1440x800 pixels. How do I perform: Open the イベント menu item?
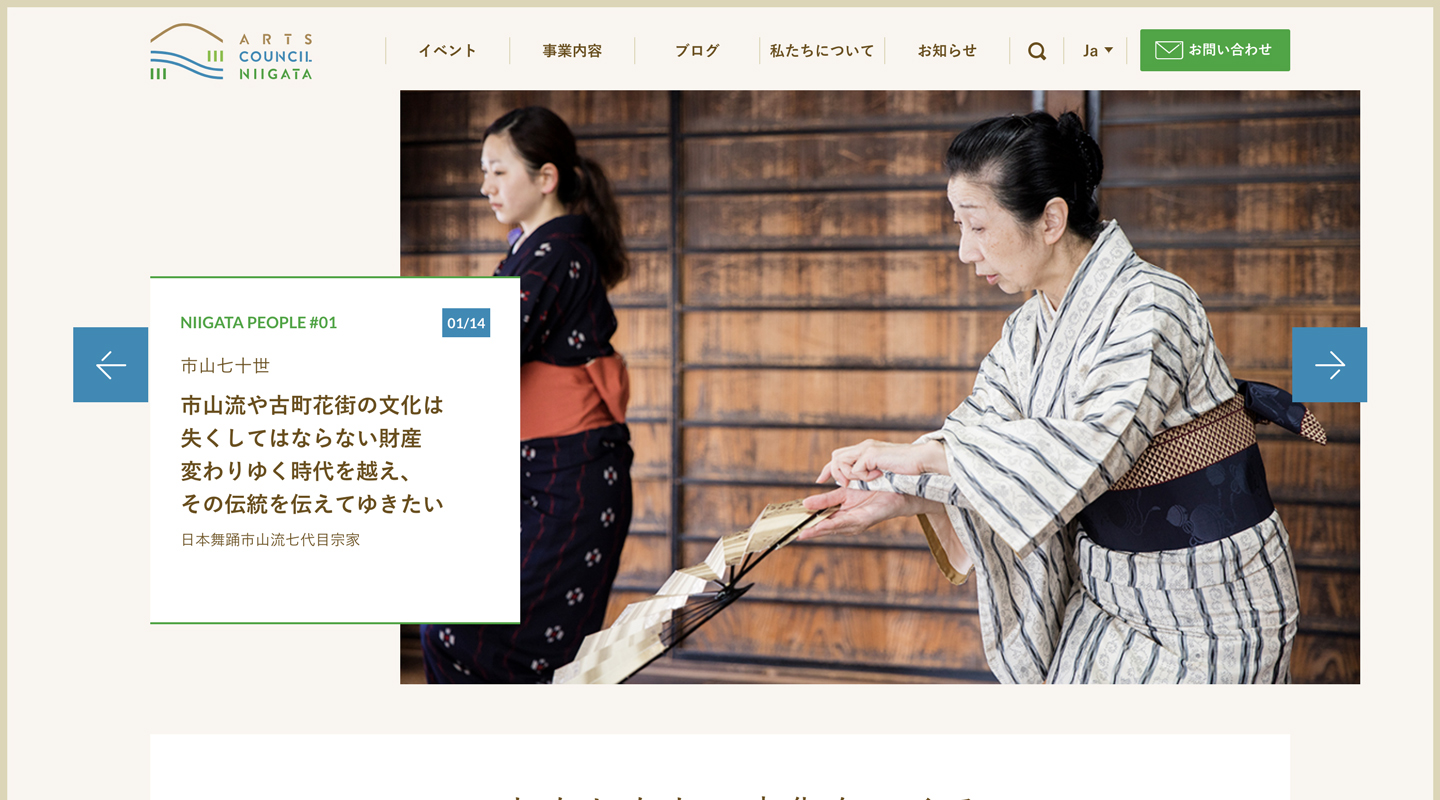pyautogui.click(x=447, y=51)
